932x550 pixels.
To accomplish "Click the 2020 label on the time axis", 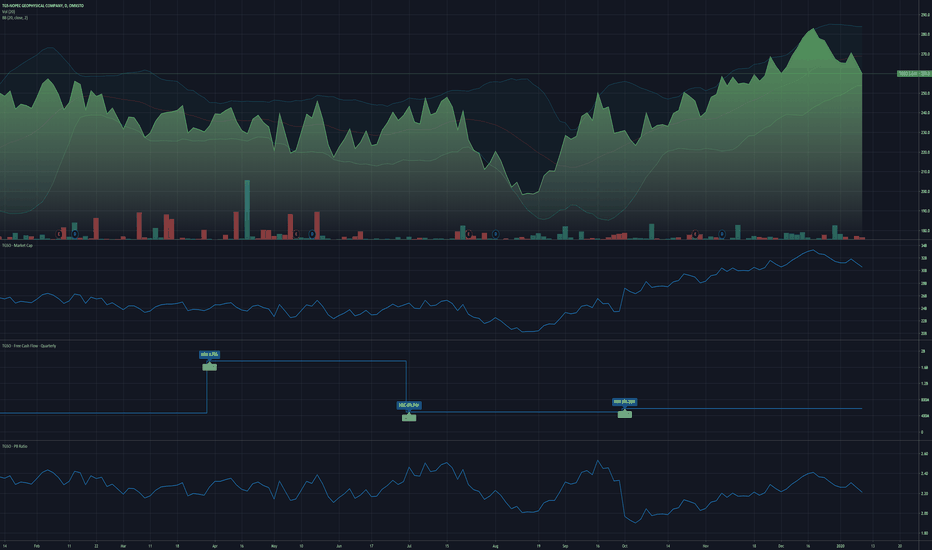I will [x=840, y=545].
